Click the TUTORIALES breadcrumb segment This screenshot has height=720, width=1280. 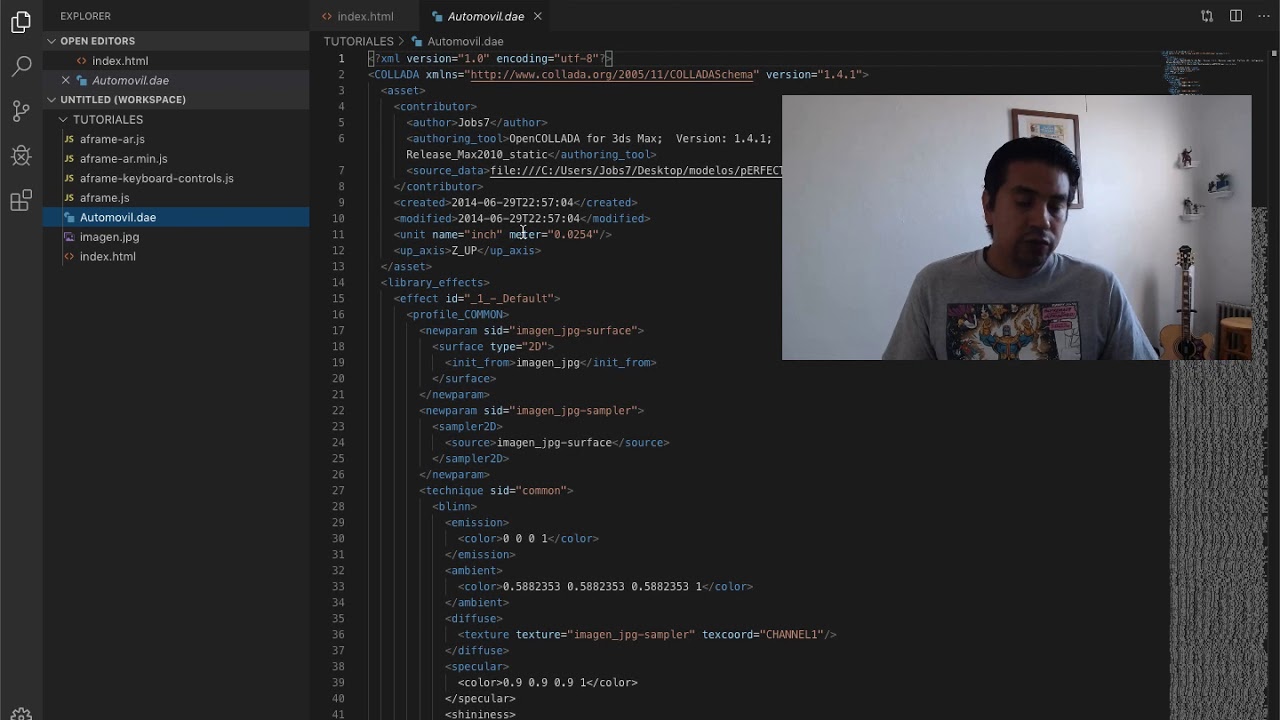pos(359,41)
